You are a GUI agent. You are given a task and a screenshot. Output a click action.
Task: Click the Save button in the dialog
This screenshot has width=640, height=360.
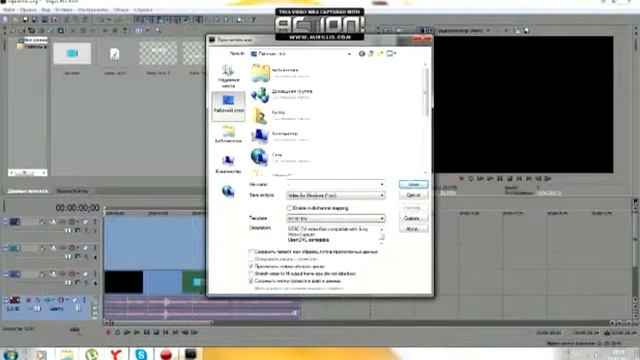coord(413,184)
